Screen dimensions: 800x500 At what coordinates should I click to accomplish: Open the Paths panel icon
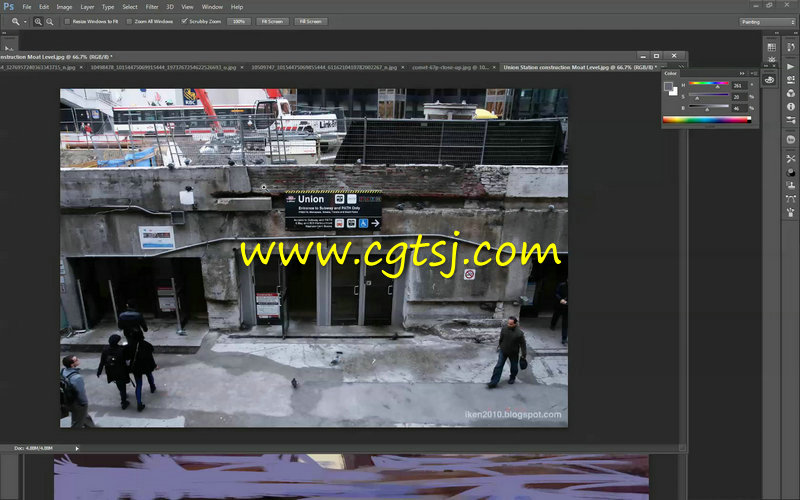coord(791,199)
